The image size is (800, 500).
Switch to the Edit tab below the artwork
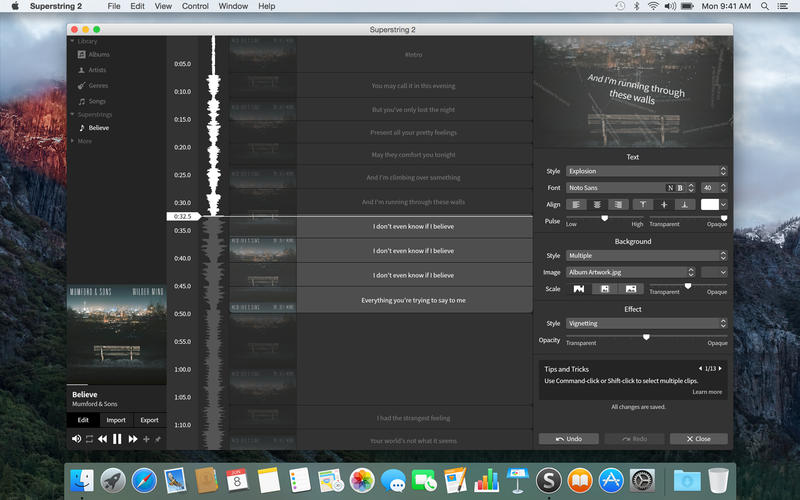coord(83,420)
